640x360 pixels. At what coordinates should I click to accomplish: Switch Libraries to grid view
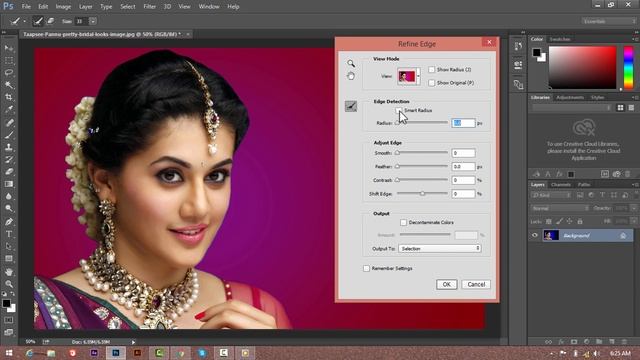[x=620, y=108]
